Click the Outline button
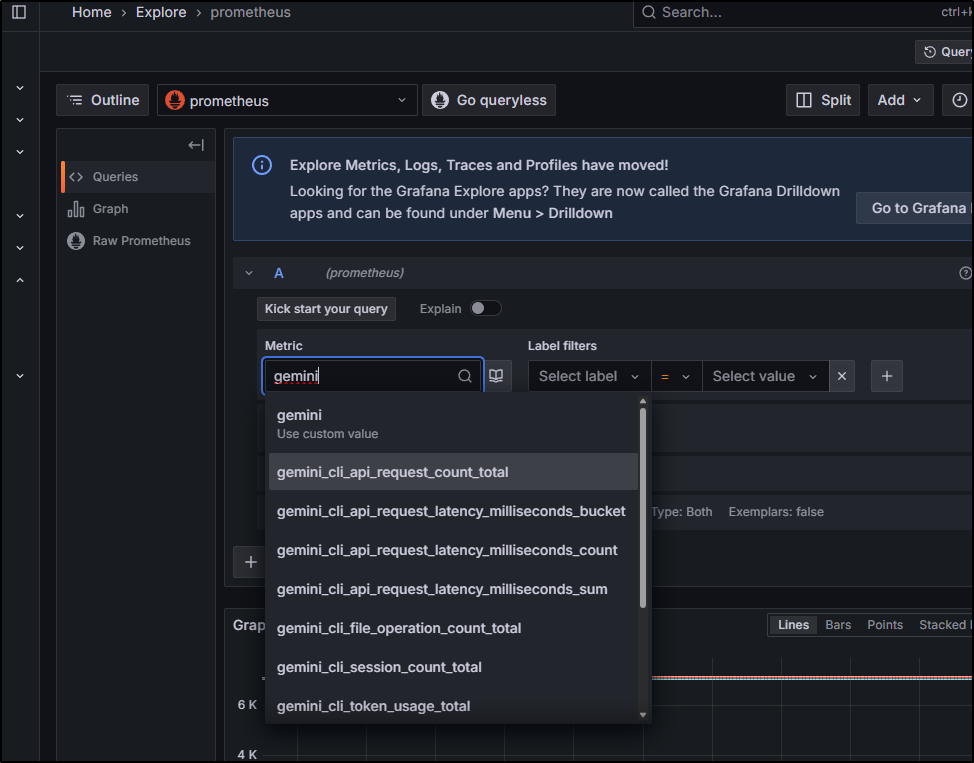Screen dimensions: 974x763 click(102, 100)
